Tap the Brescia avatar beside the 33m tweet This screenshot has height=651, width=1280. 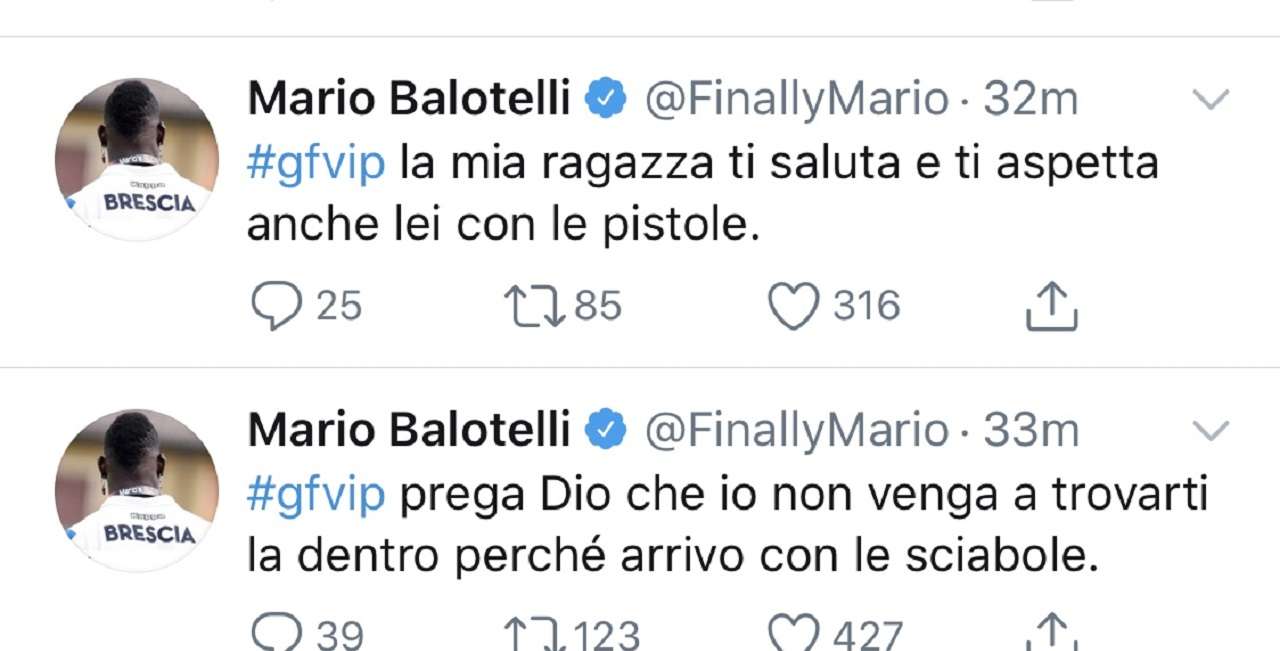pyautogui.click(x=137, y=490)
